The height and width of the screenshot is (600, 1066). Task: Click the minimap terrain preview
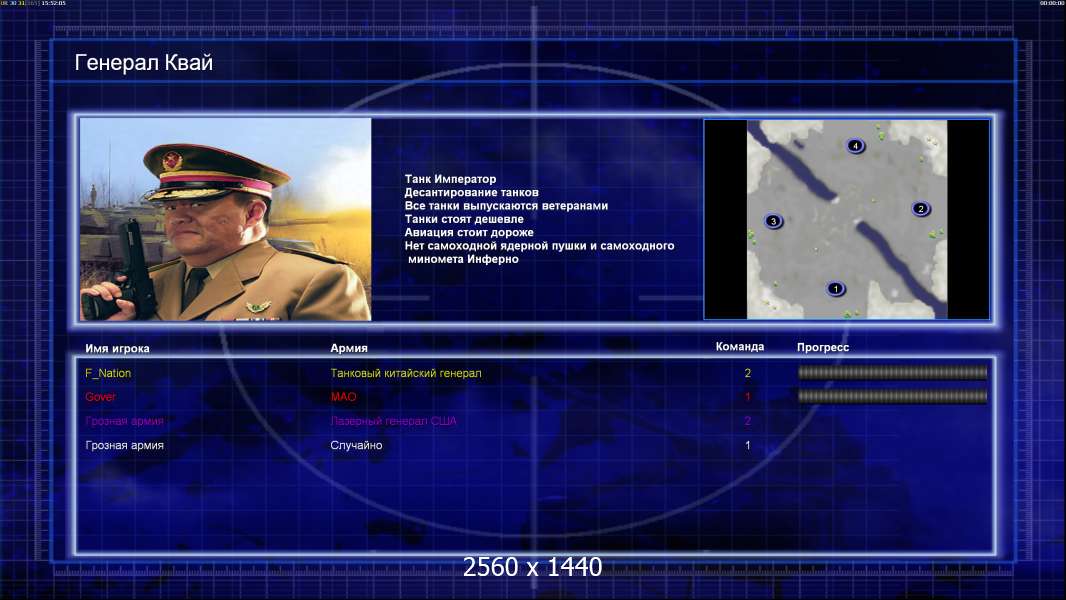point(846,219)
